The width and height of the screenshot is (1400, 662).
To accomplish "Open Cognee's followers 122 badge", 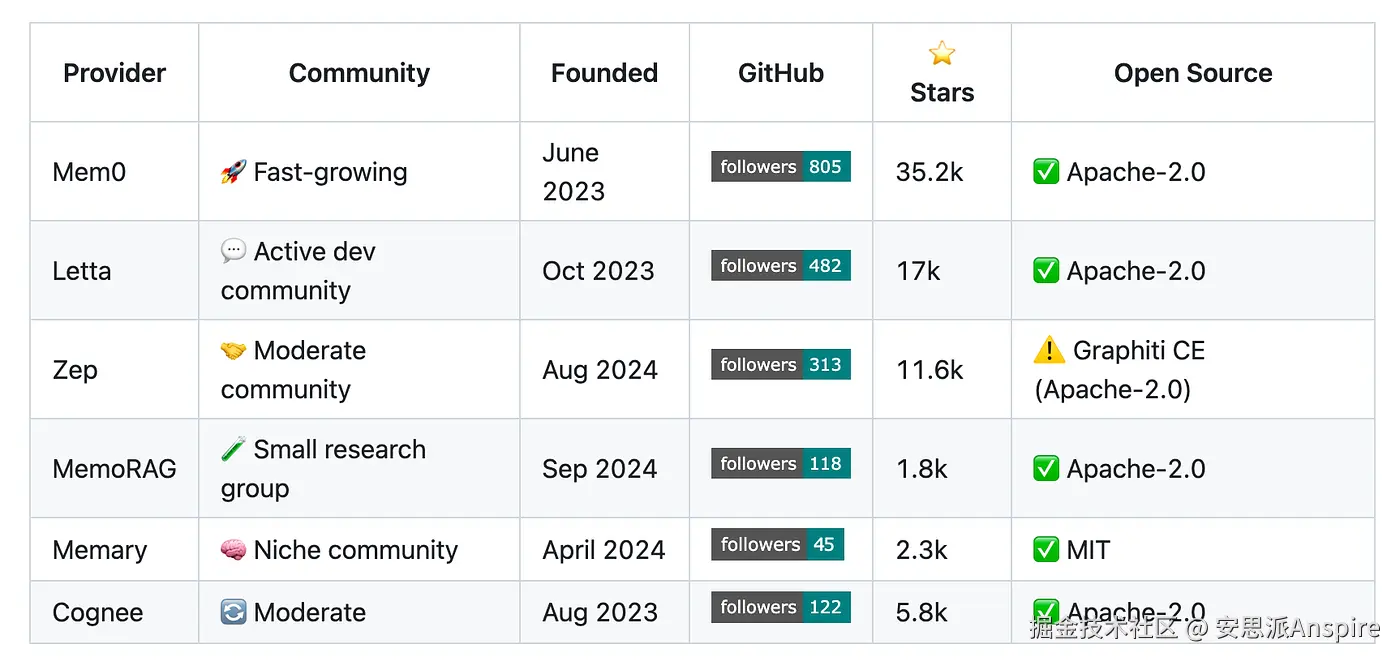I will [781, 607].
